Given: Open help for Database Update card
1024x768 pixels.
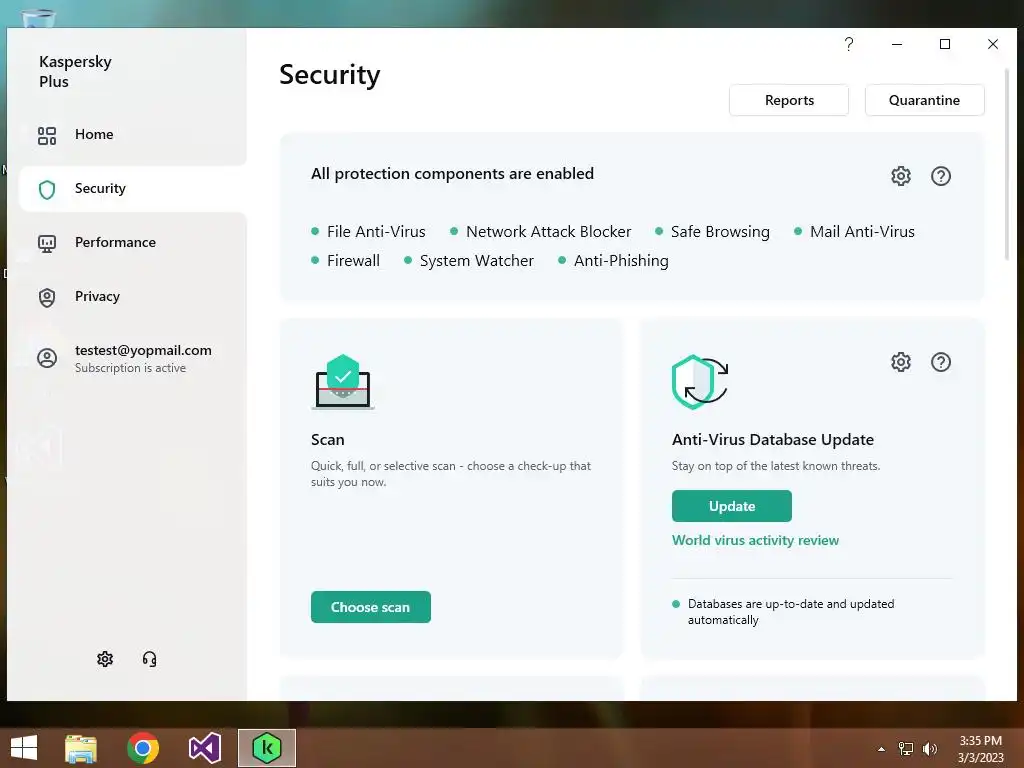Looking at the screenshot, I should [x=940, y=362].
